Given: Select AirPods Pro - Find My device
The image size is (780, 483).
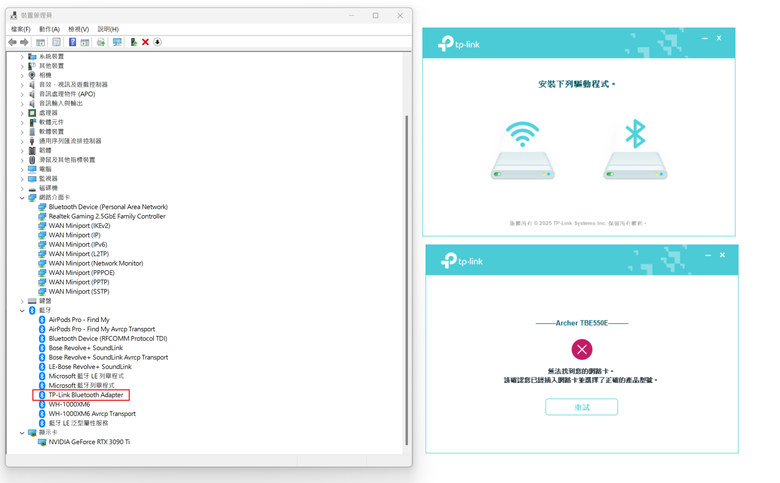Looking at the screenshot, I should tap(79, 320).
